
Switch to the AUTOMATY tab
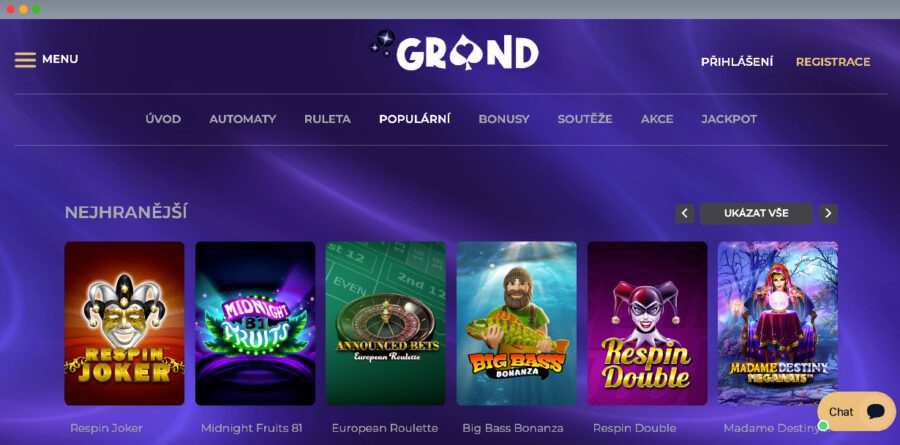[243, 119]
